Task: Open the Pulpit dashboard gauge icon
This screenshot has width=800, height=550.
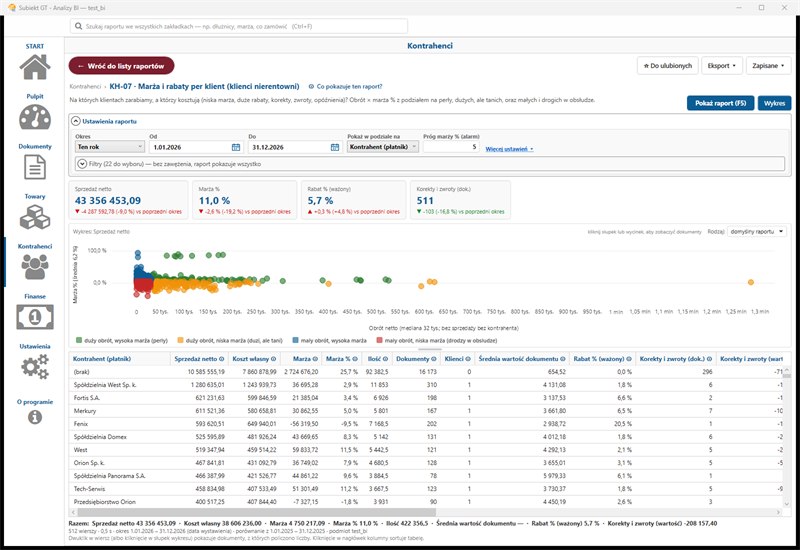Action: point(35,117)
